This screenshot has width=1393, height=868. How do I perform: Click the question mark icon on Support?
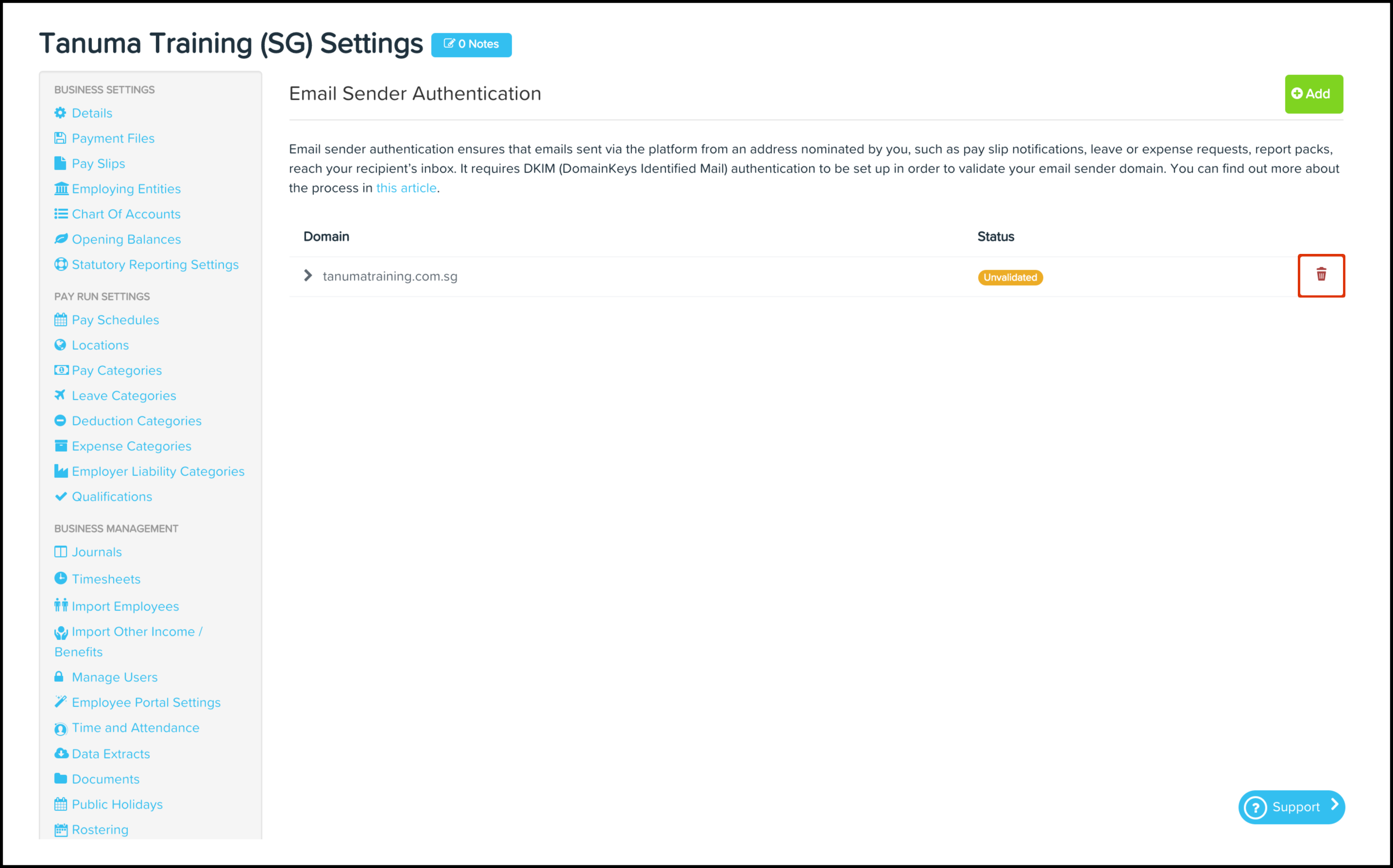point(1255,807)
